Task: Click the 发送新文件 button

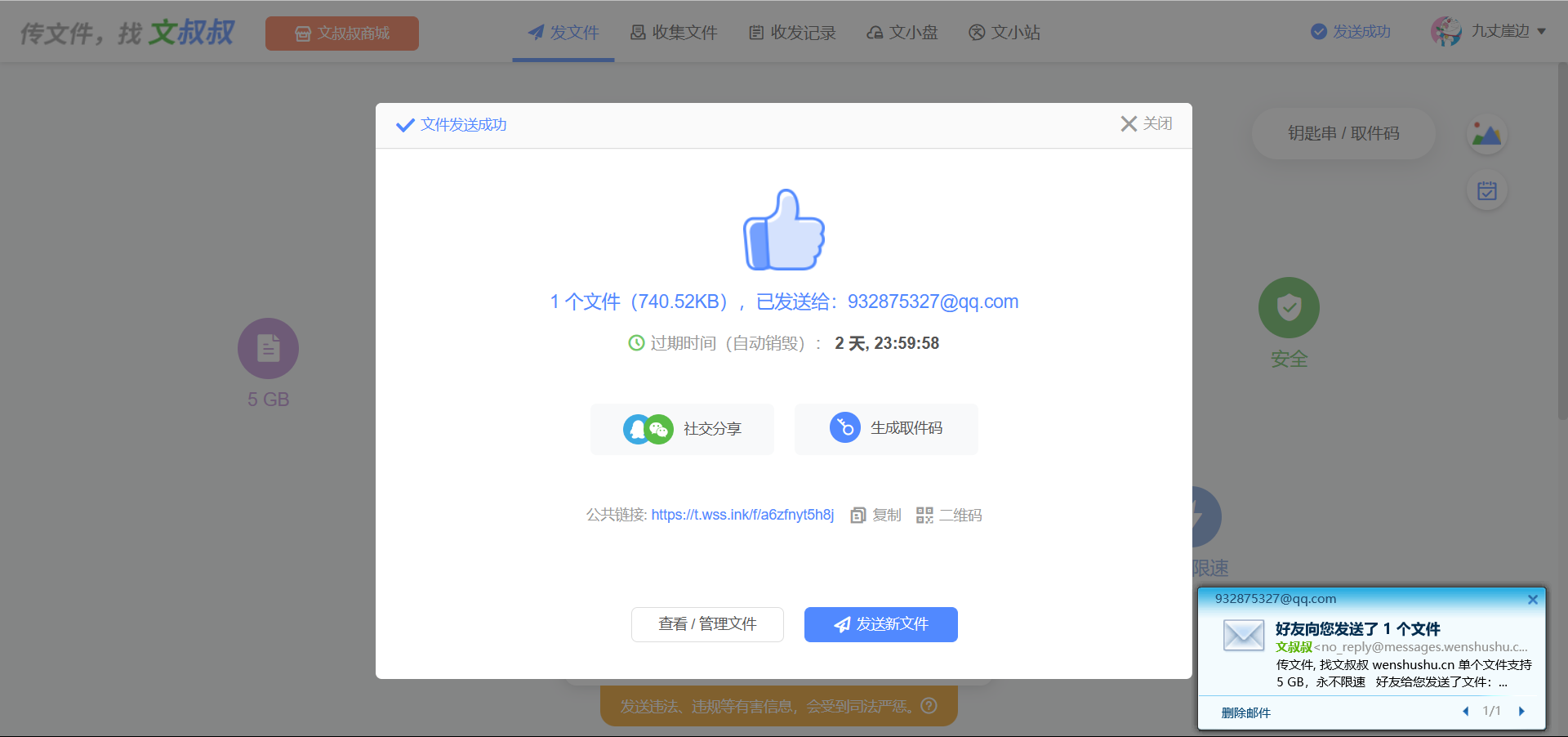Action: [881, 624]
